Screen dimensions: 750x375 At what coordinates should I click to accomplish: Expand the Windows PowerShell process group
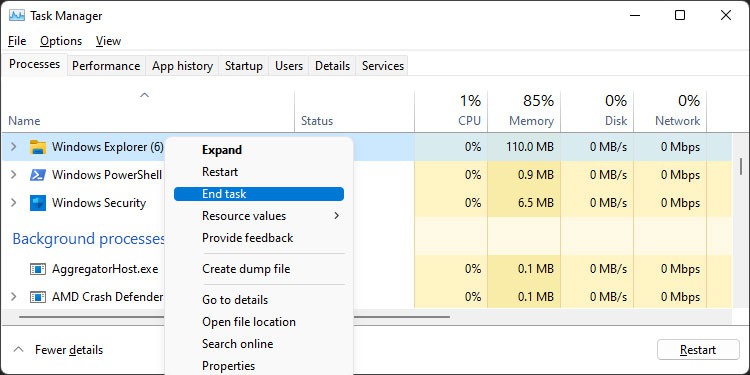tap(13, 175)
